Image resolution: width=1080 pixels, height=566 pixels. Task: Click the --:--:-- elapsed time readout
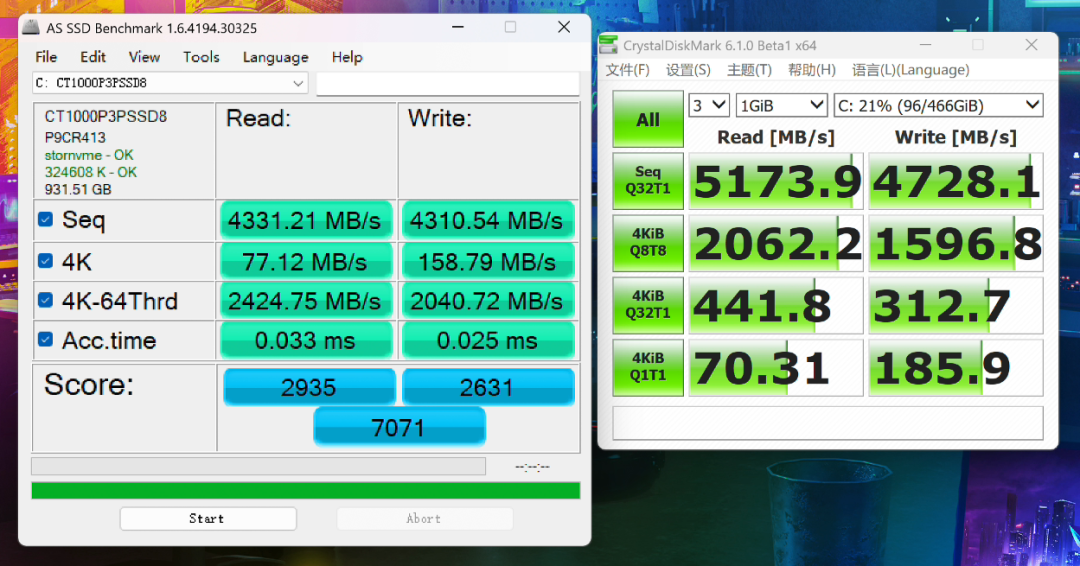pyautogui.click(x=532, y=467)
